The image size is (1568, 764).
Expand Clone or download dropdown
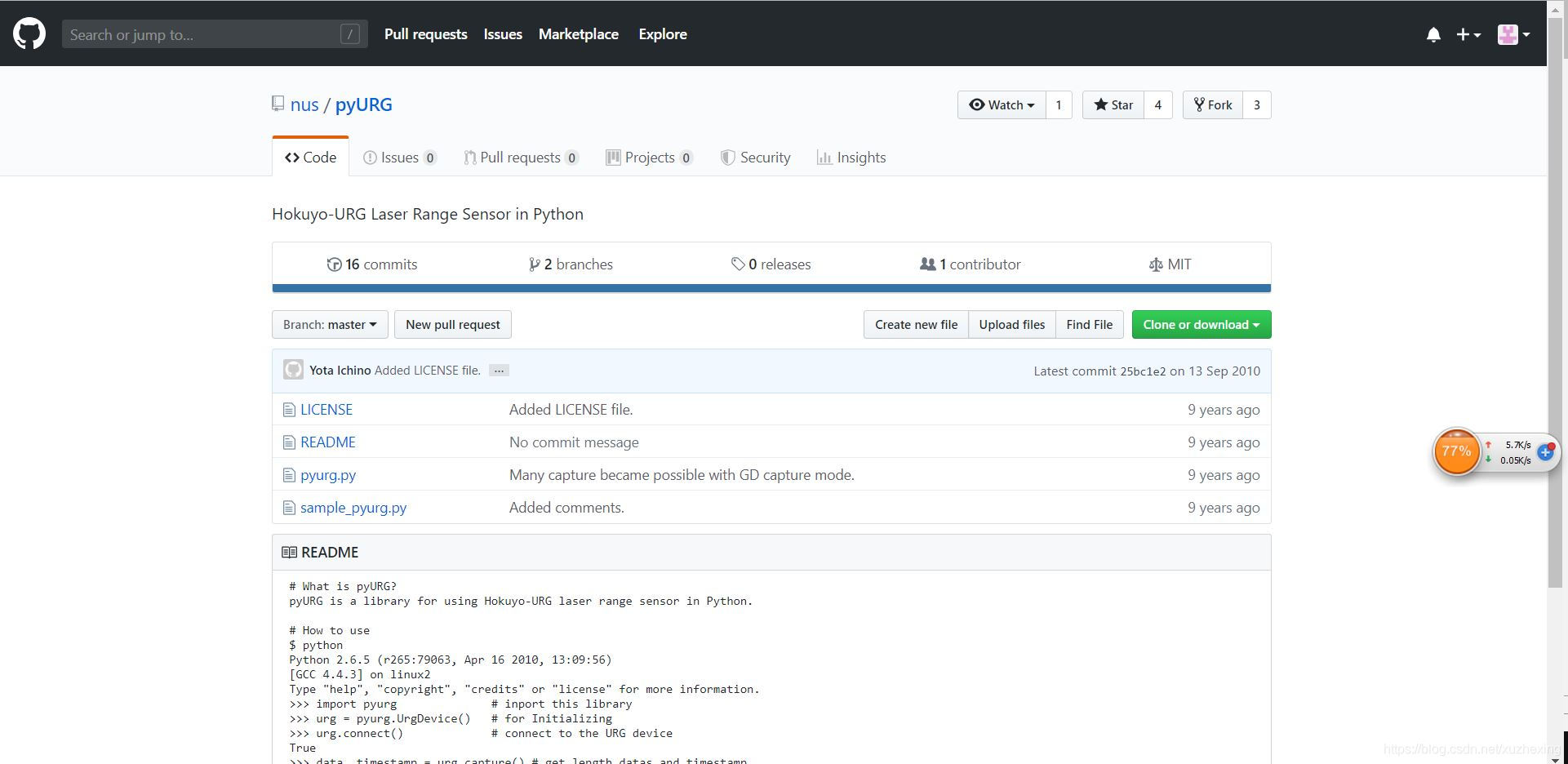pyautogui.click(x=1202, y=324)
